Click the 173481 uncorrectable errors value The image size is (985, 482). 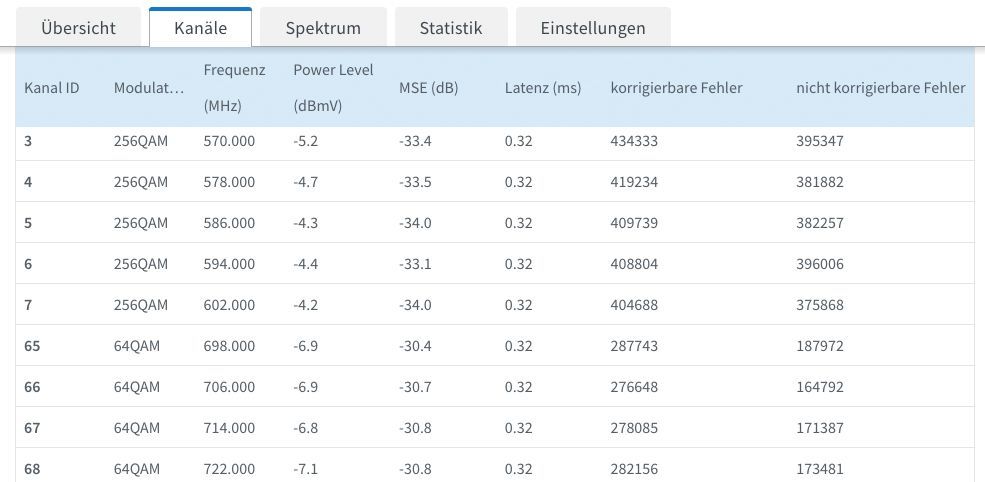820,469
